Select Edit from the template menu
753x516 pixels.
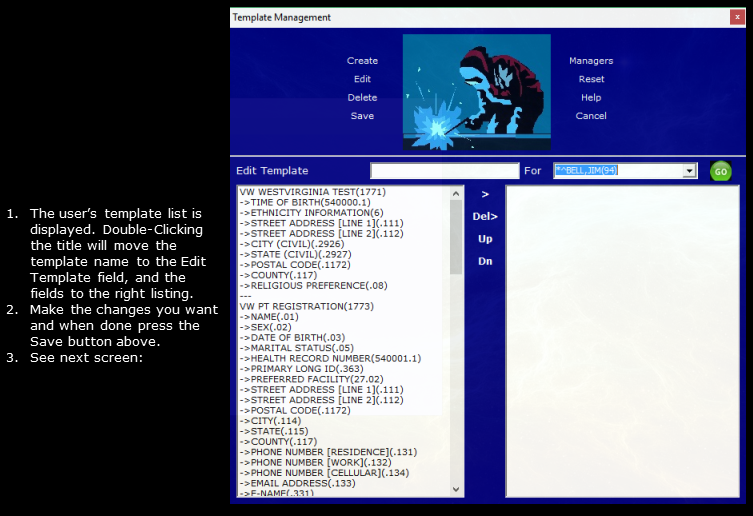(x=362, y=79)
